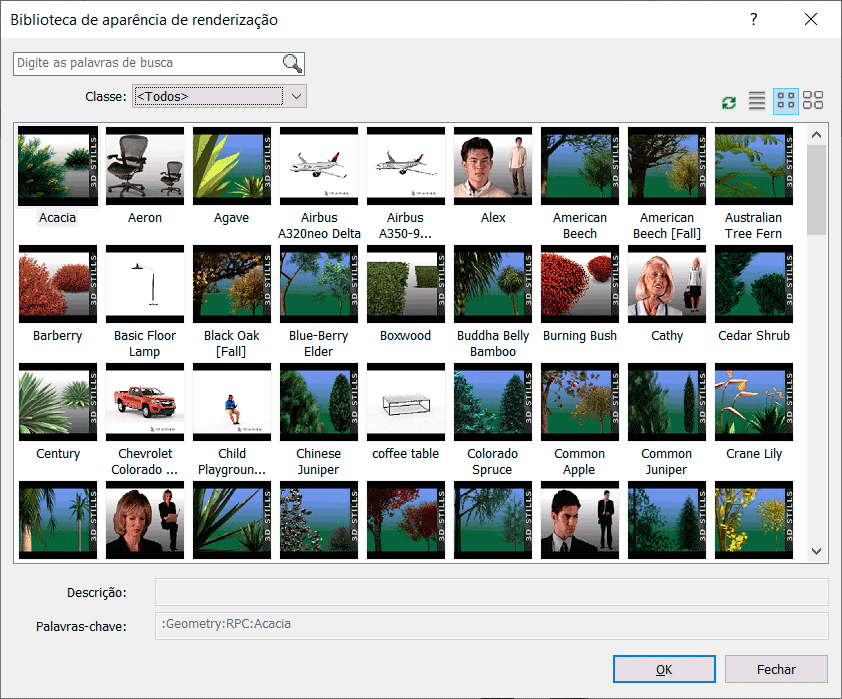Click the green refresh library icon
Viewport: 842px width, 699px height.
click(x=729, y=102)
